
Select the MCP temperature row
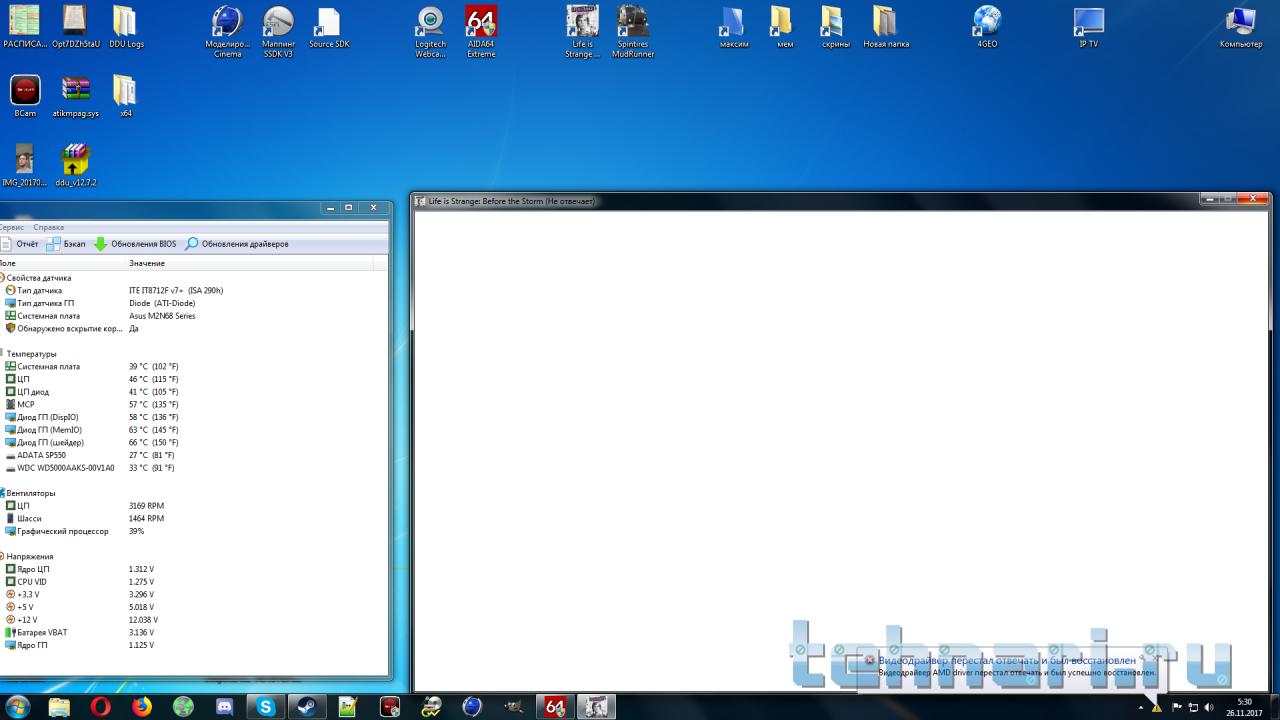coord(194,404)
